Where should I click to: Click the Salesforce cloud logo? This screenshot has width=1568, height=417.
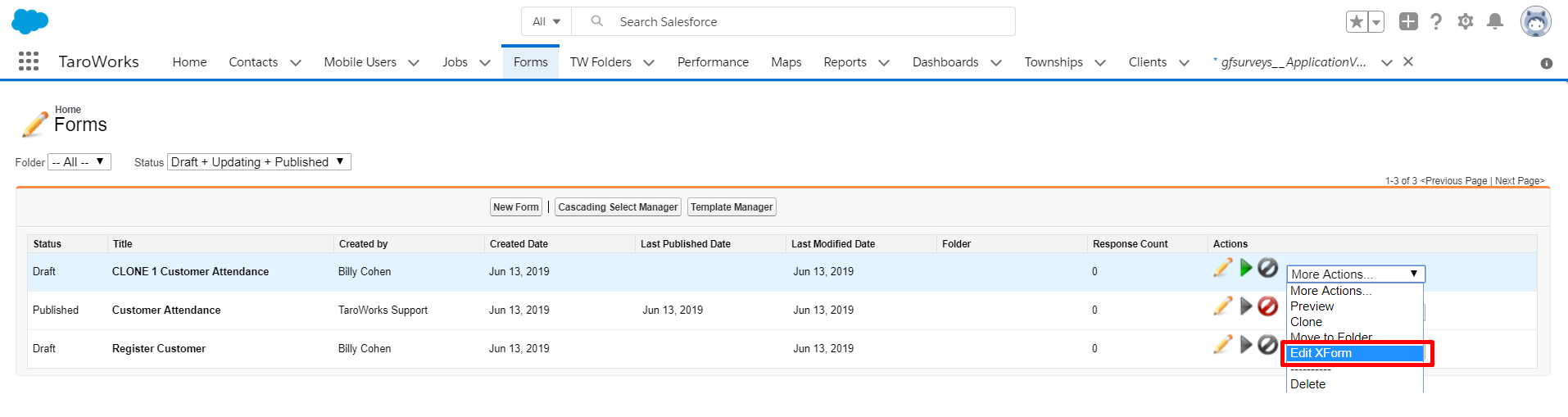pos(30,21)
